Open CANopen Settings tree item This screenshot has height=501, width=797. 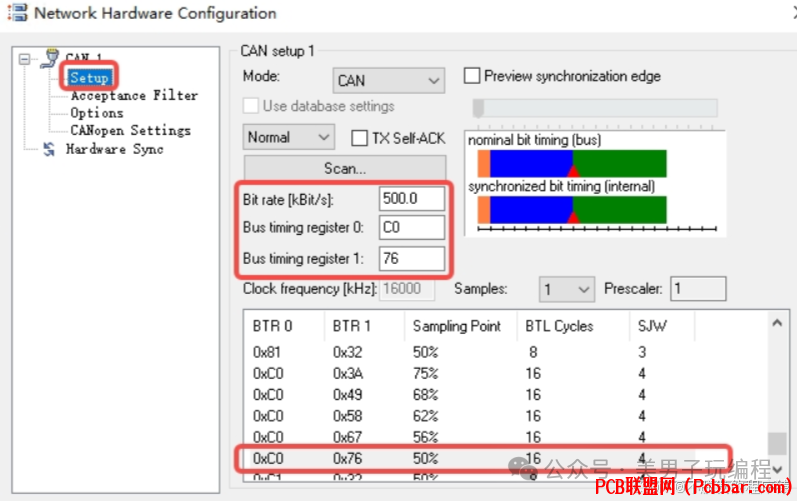131,131
